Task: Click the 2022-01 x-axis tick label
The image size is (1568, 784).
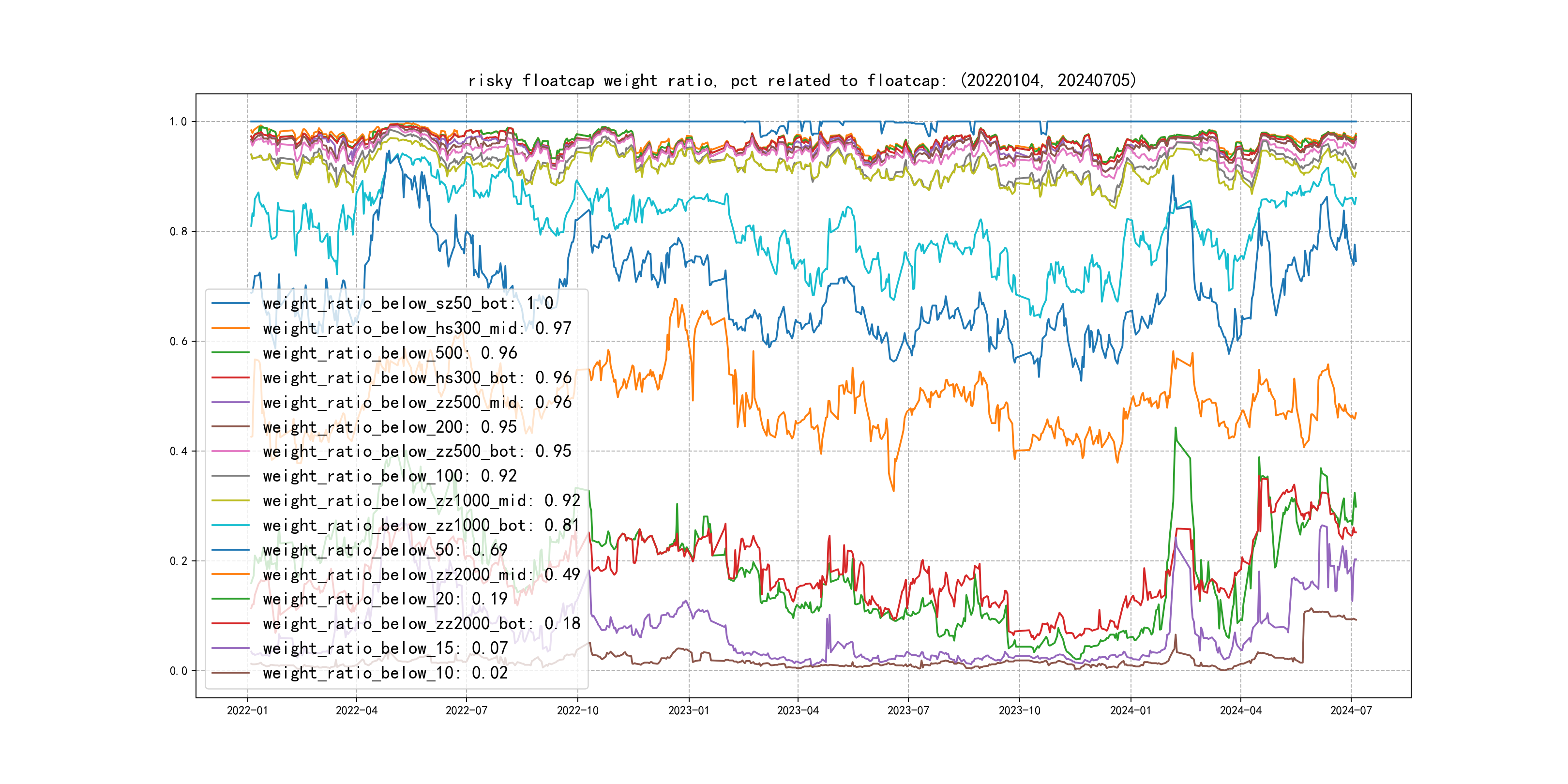Action: (x=247, y=710)
